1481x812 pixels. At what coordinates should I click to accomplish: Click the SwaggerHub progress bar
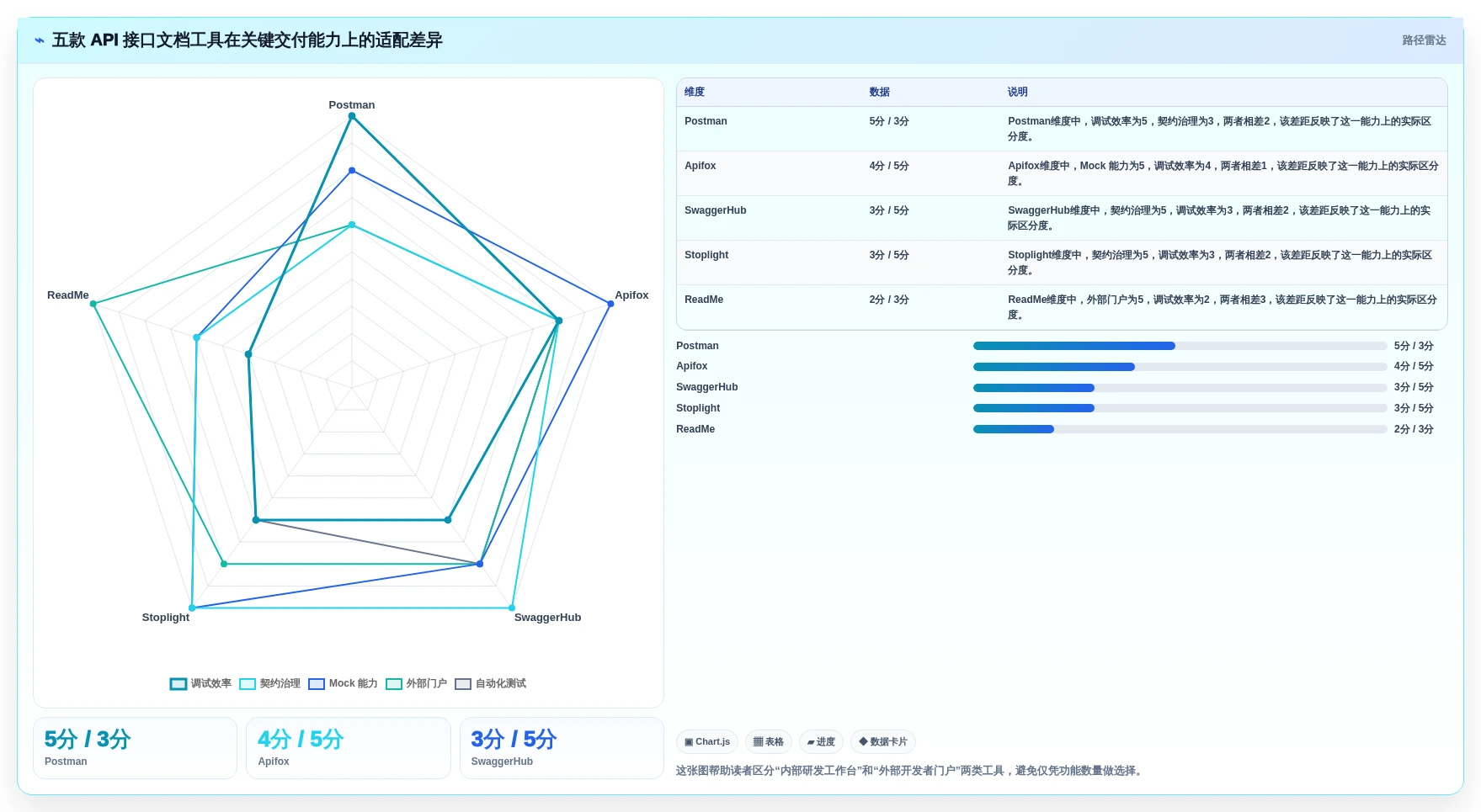(x=1180, y=388)
